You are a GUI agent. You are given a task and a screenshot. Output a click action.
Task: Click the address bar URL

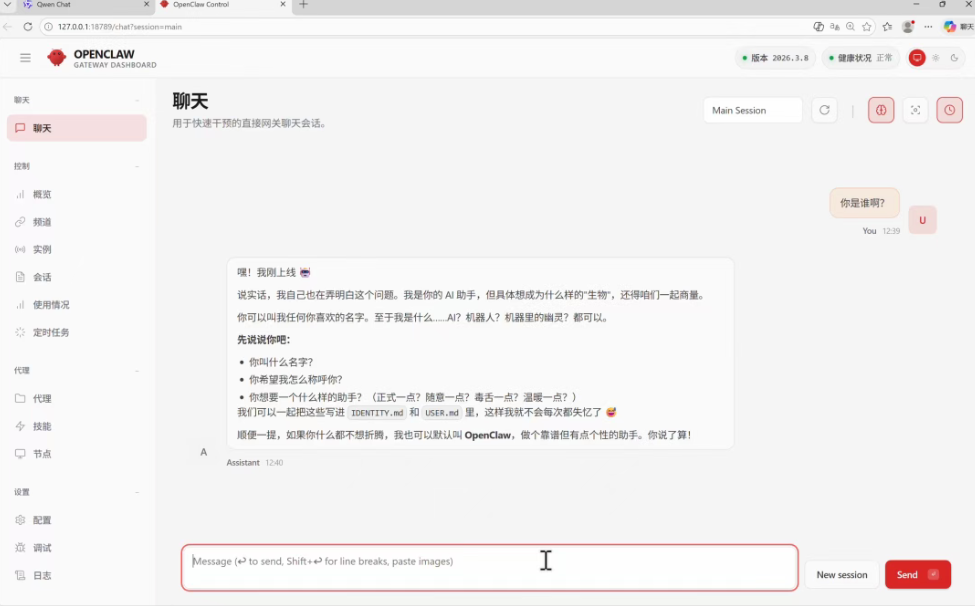point(120,27)
